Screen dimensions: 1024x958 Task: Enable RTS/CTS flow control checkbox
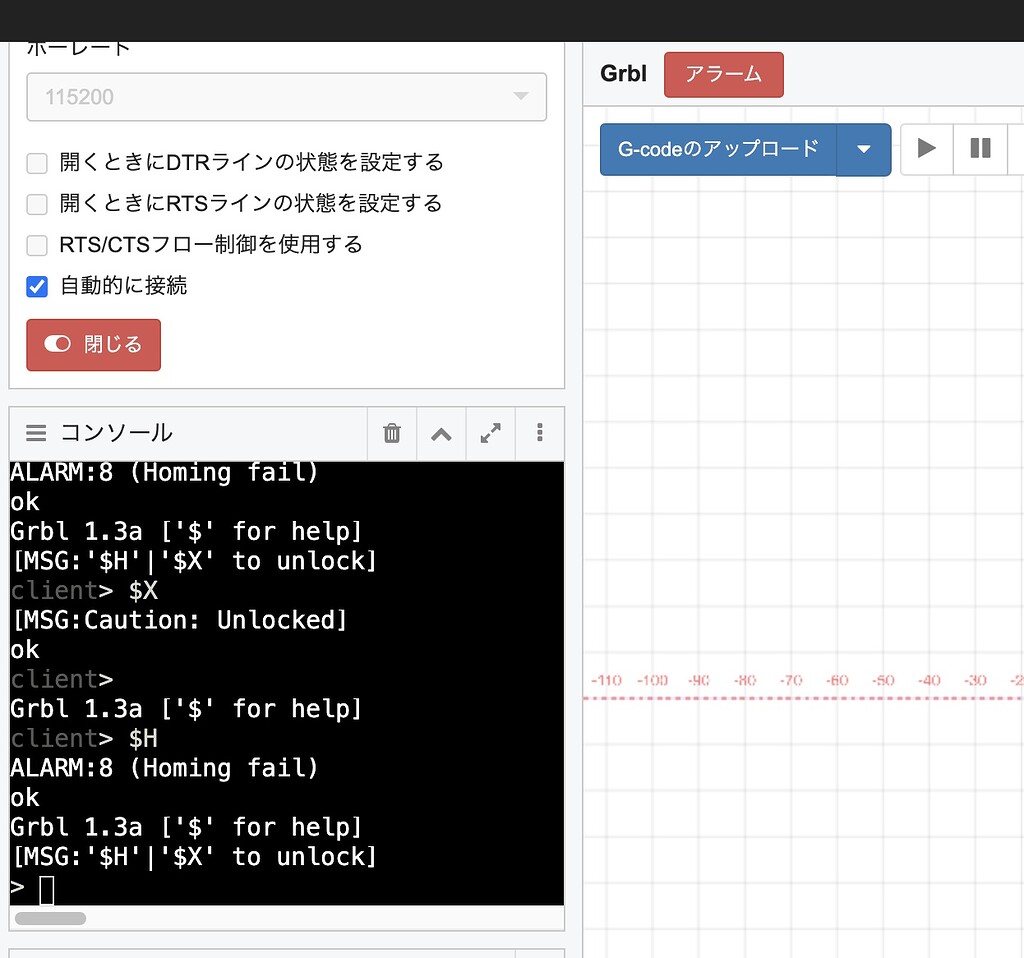(x=37, y=245)
